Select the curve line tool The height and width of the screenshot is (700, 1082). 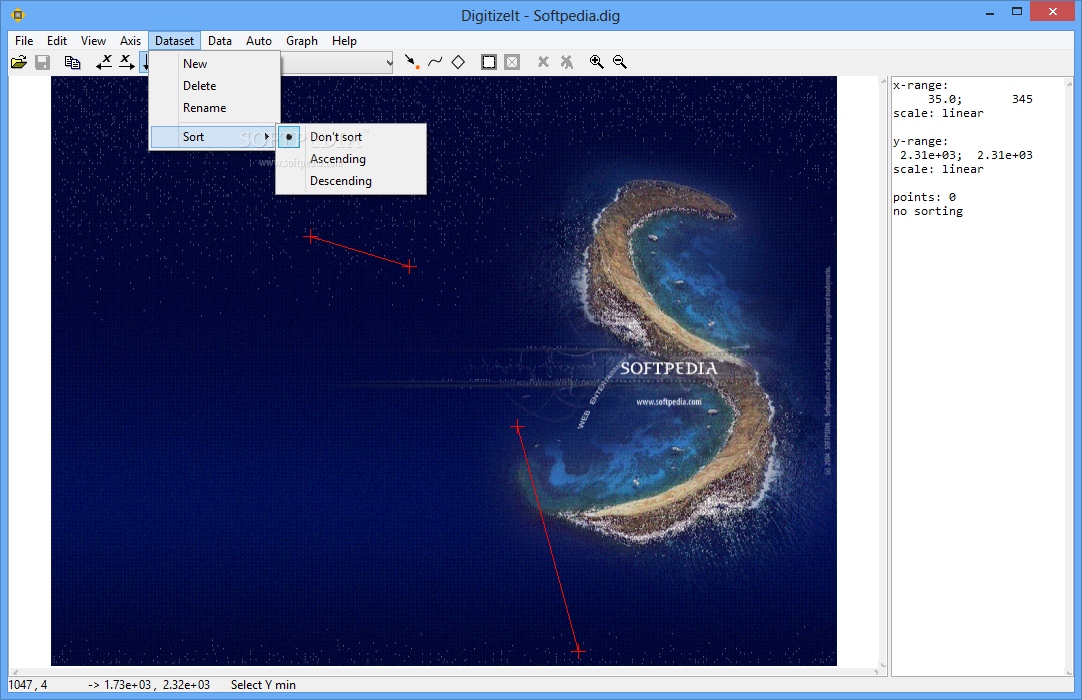[435, 62]
